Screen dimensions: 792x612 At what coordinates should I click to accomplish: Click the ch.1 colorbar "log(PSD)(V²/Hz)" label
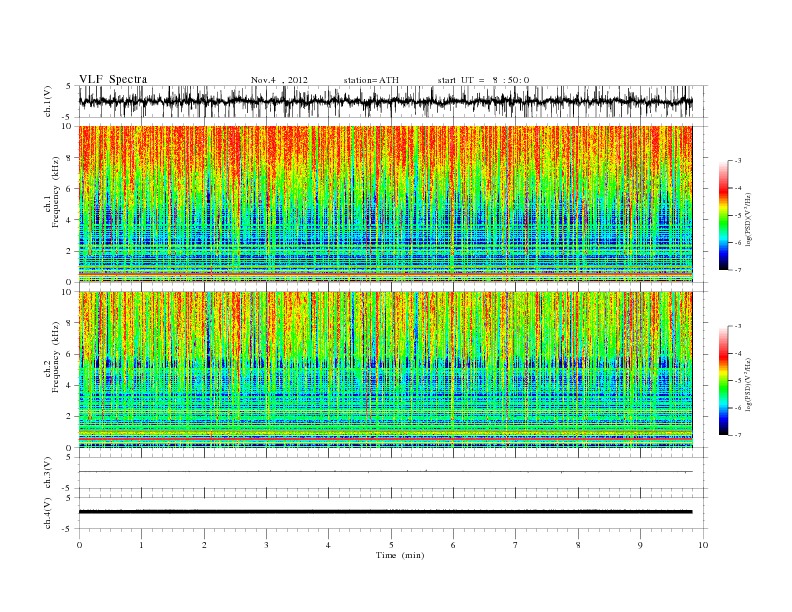749,220
